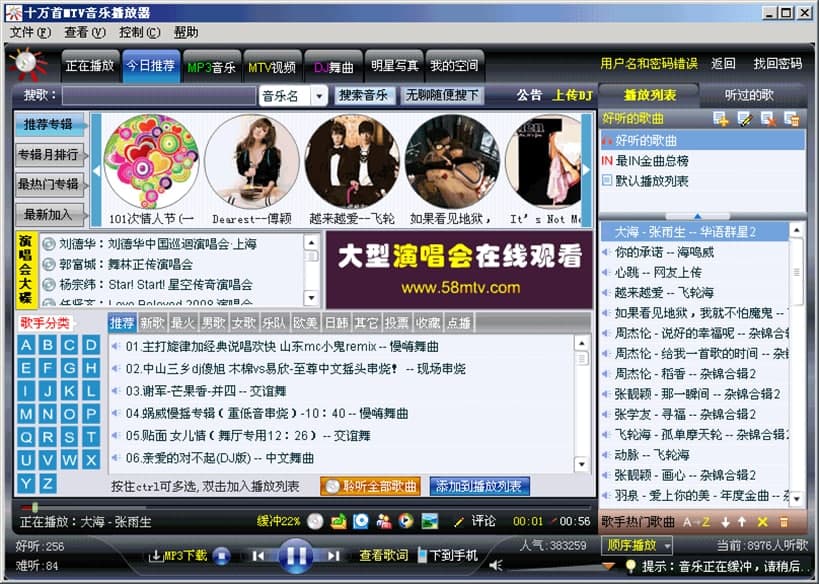Click the edit playlist pencil icon
The image size is (819, 584).
[x=744, y=119]
